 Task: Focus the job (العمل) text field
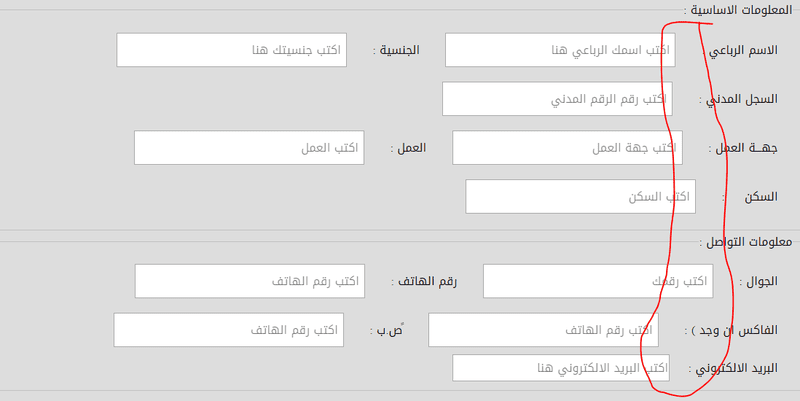248,148
